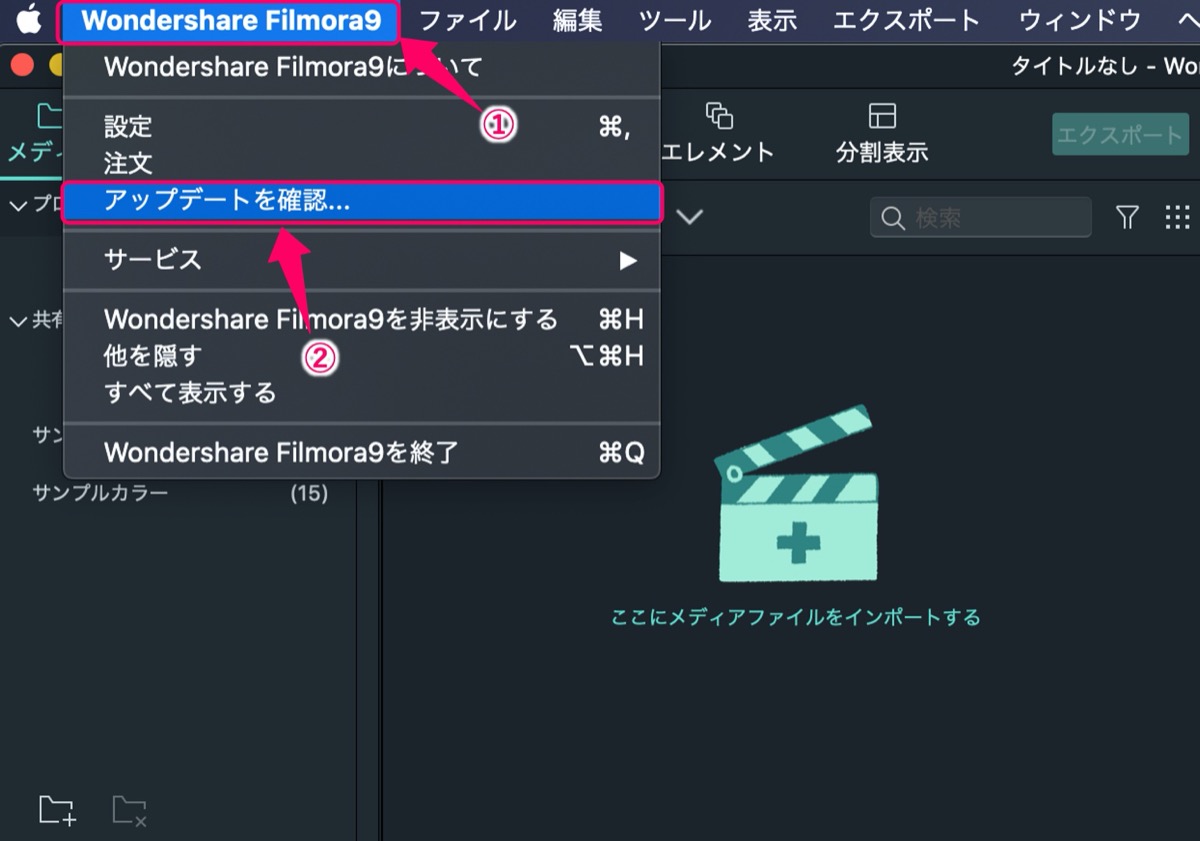Select サンプルカラー in the sidebar

[x=100, y=493]
